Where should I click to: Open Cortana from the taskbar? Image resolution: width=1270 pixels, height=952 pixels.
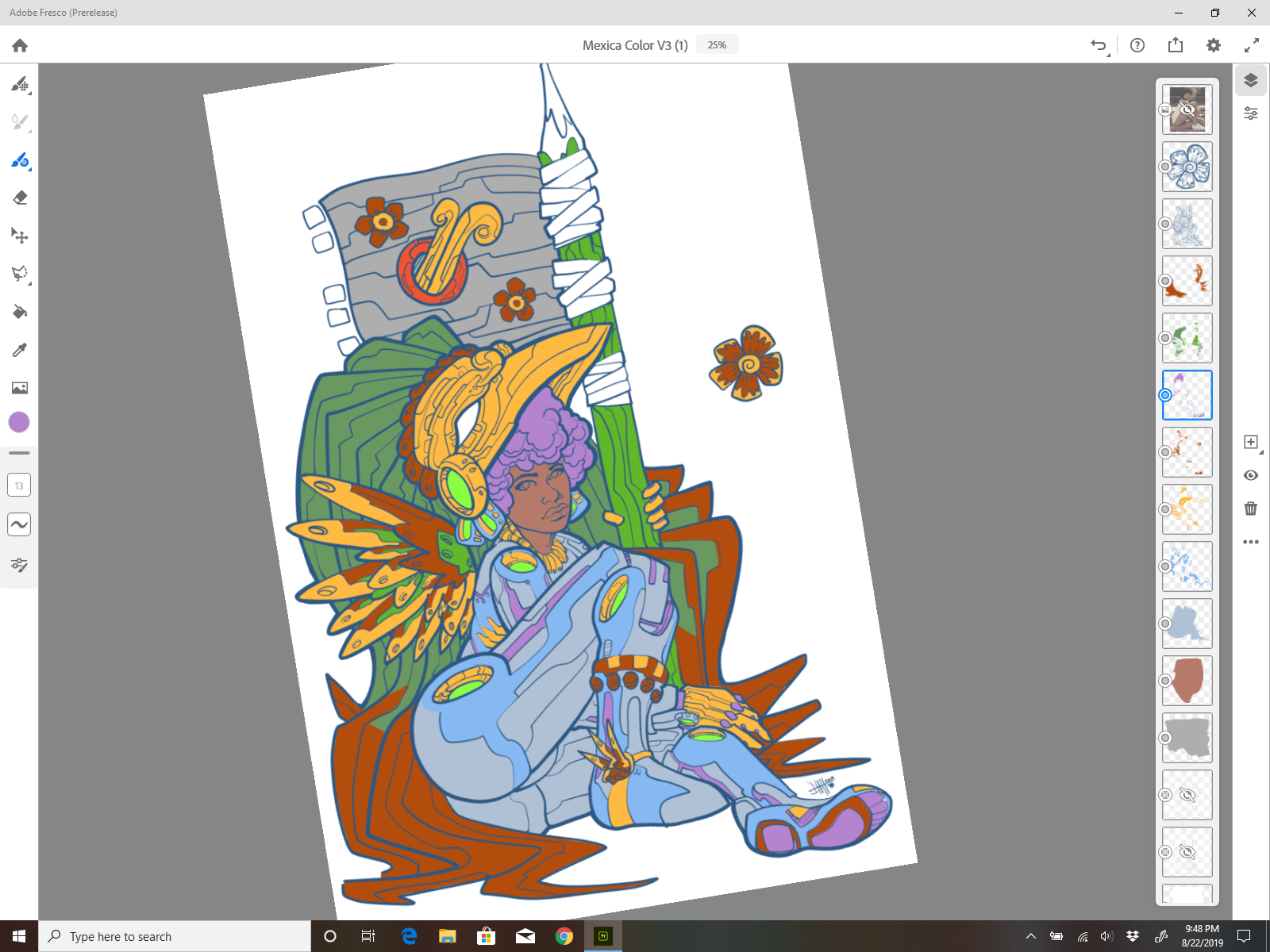coord(330,936)
